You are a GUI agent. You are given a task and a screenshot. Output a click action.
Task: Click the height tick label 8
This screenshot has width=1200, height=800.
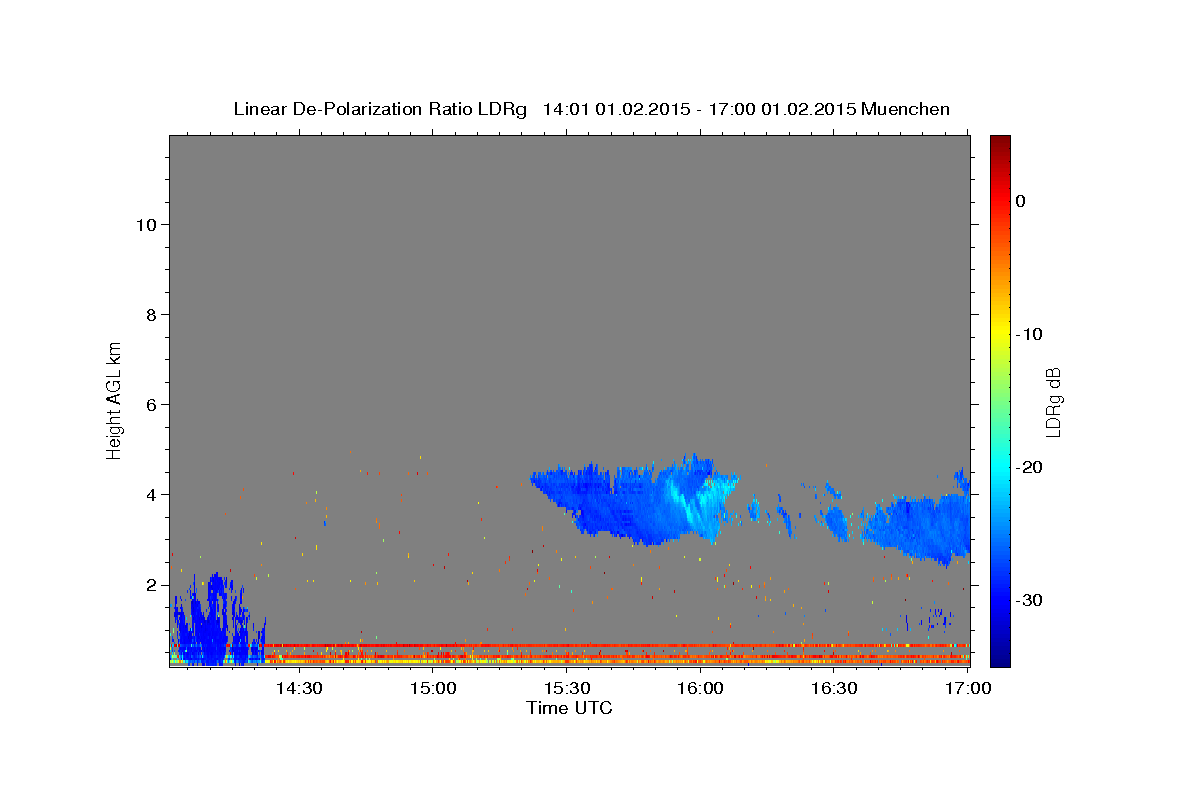point(151,315)
